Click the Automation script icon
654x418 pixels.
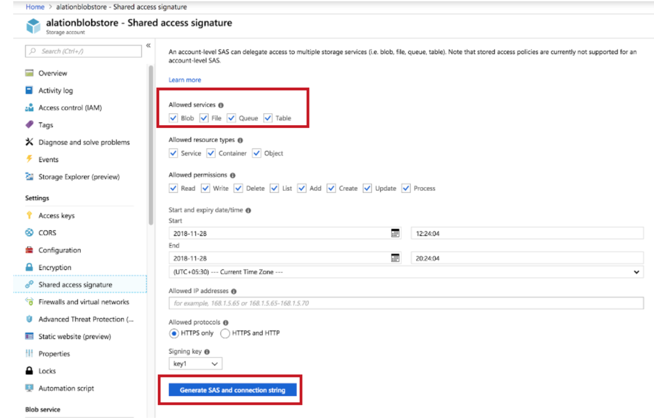coord(29,388)
